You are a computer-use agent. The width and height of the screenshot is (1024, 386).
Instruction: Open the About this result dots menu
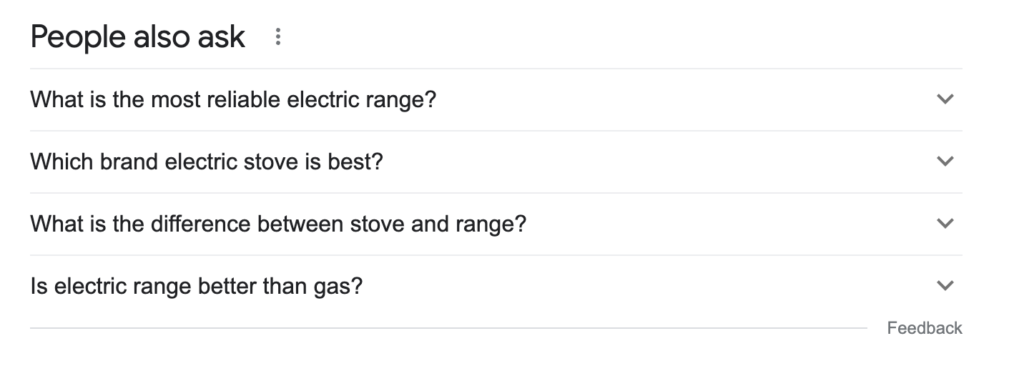tap(278, 37)
